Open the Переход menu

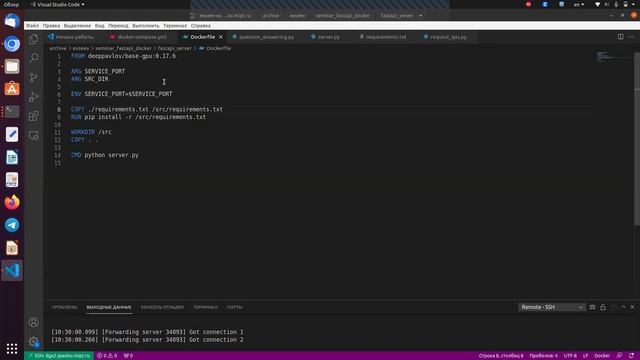point(118,26)
